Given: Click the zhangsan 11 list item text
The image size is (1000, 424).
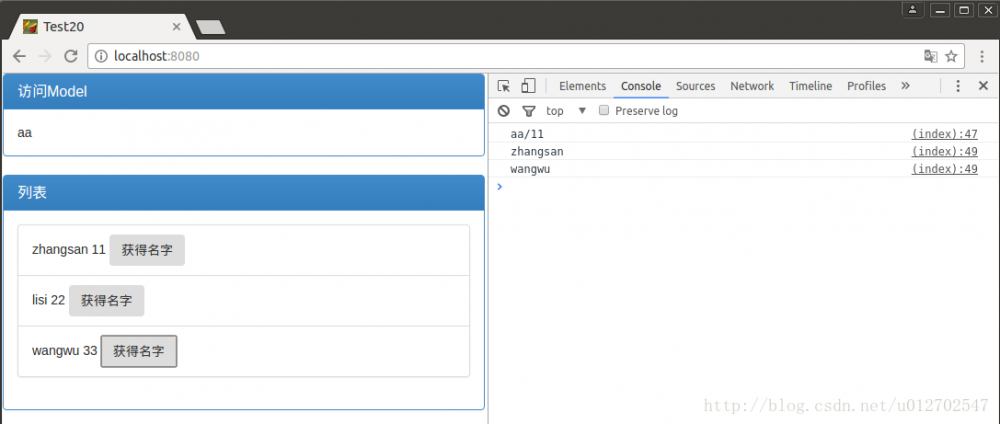Looking at the screenshot, I should point(69,250).
